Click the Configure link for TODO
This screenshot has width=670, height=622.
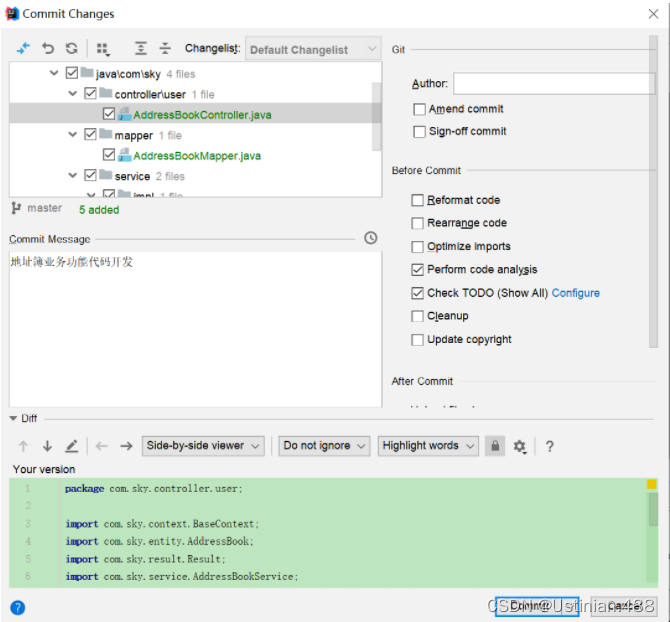576,293
